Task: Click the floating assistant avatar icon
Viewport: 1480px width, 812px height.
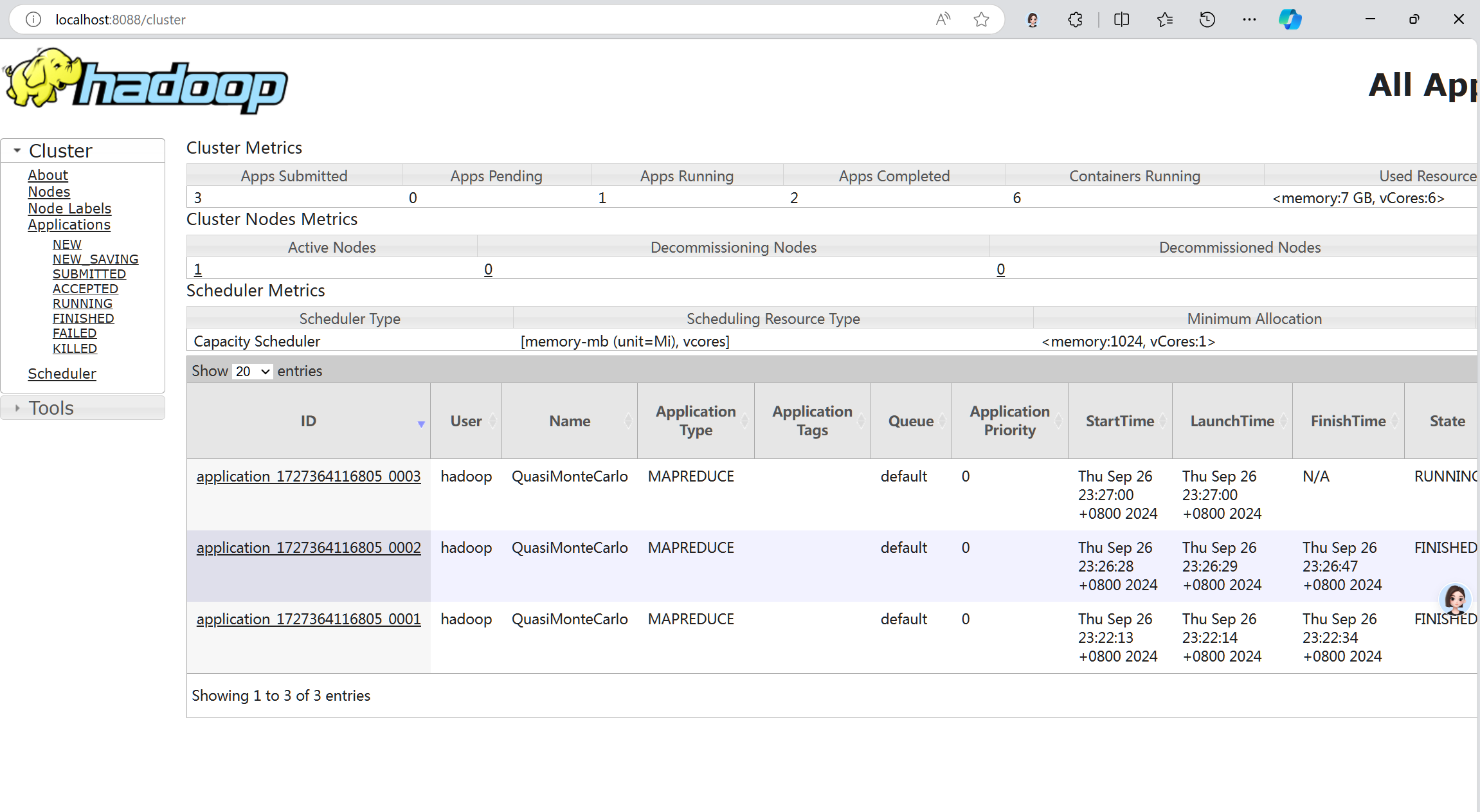Action: 1455,599
